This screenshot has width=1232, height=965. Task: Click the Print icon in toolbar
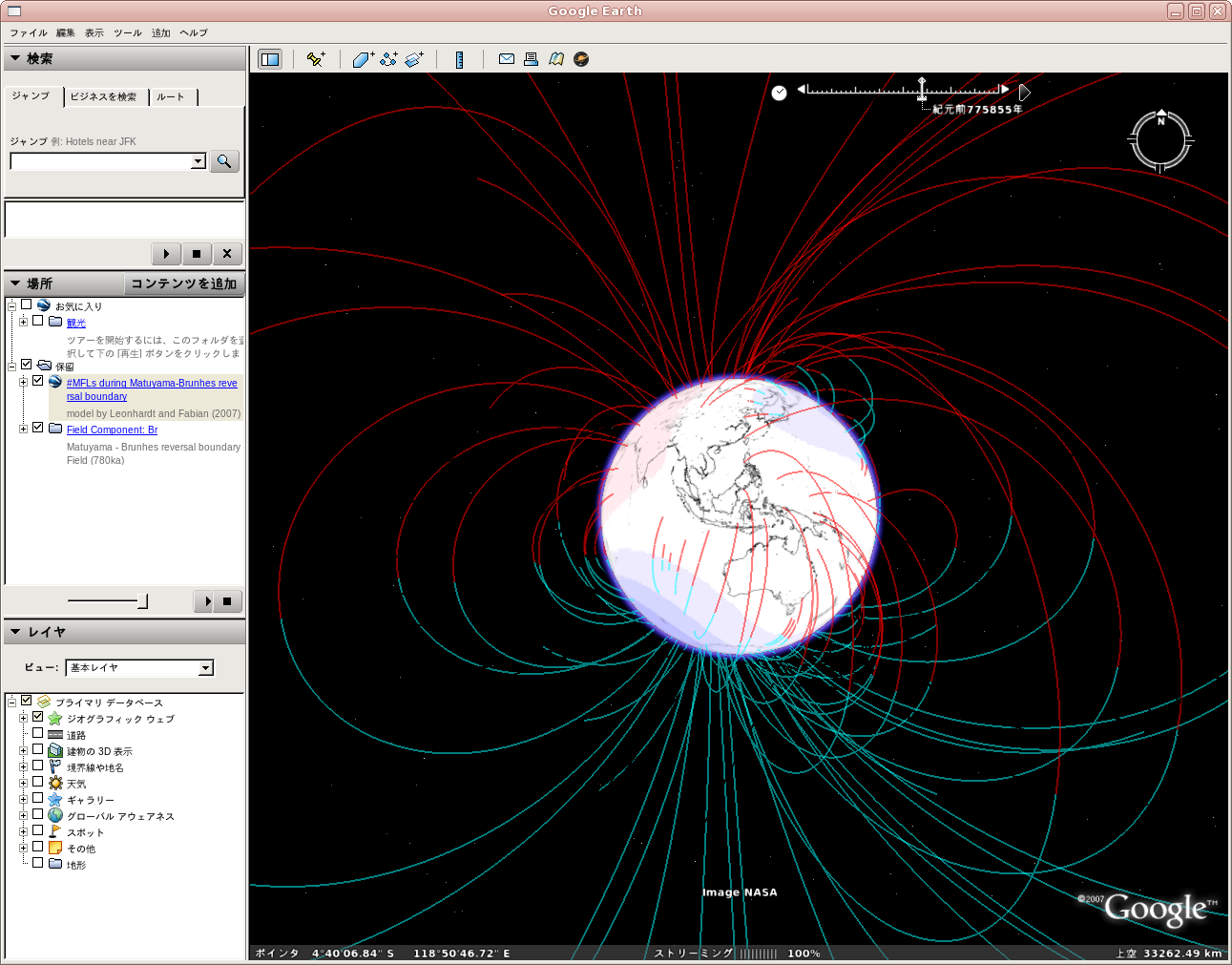(531, 59)
